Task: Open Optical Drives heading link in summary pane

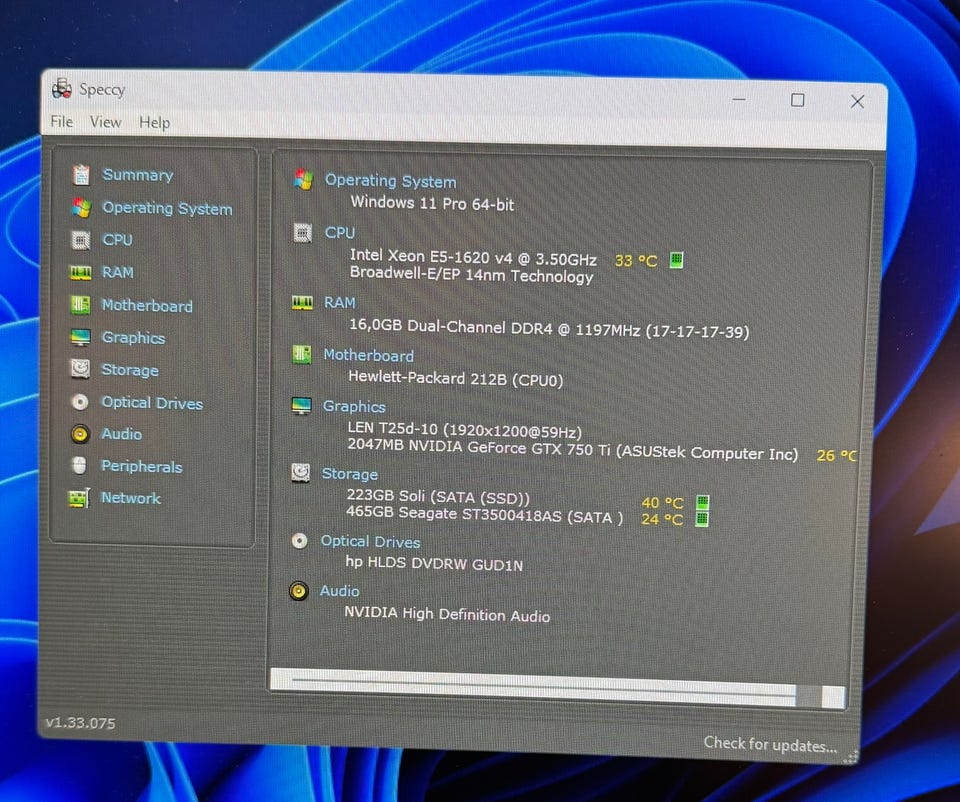Action: coord(370,542)
